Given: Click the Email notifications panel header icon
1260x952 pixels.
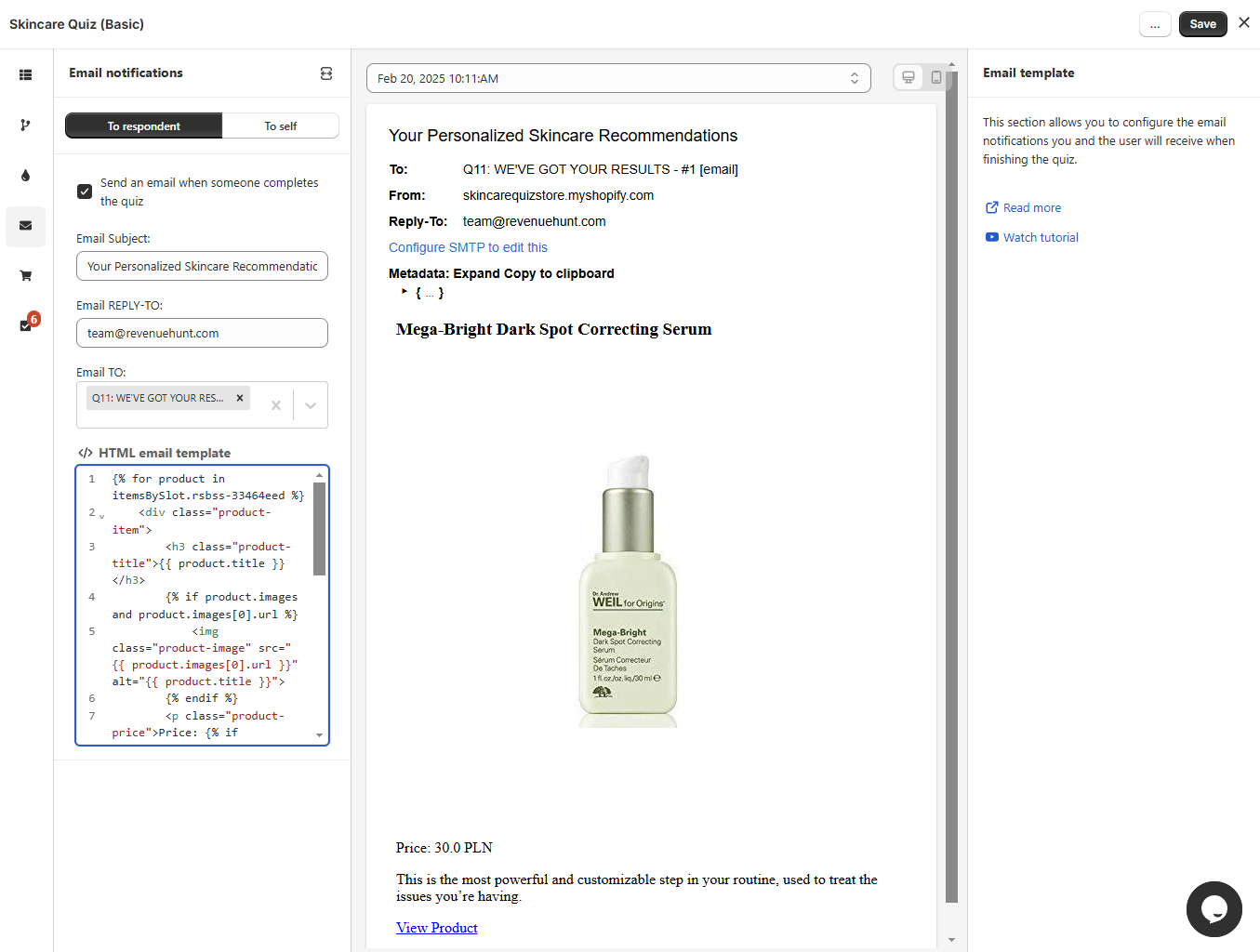Looking at the screenshot, I should [x=326, y=73].
